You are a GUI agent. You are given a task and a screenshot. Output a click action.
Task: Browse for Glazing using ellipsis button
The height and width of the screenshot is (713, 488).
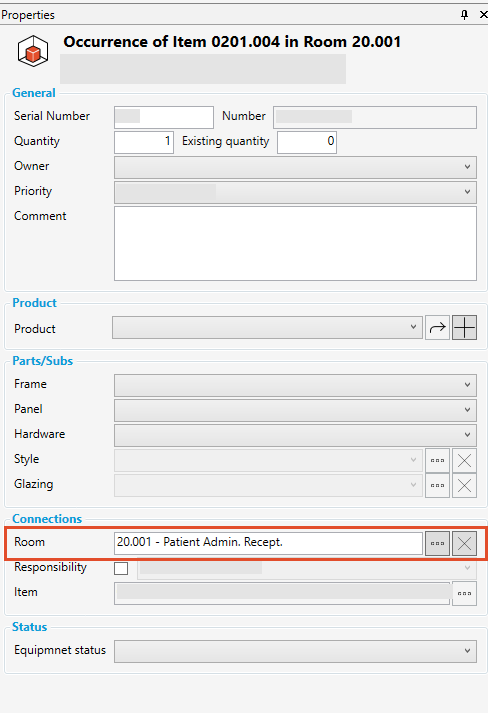click(437, 486)
